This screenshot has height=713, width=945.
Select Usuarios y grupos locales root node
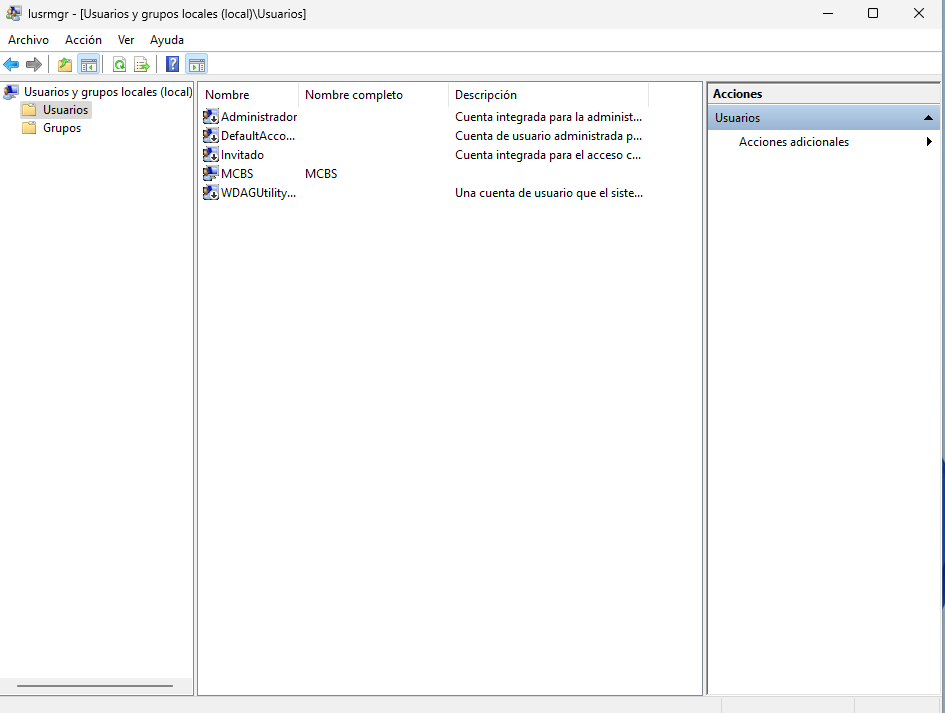[107, 92]
